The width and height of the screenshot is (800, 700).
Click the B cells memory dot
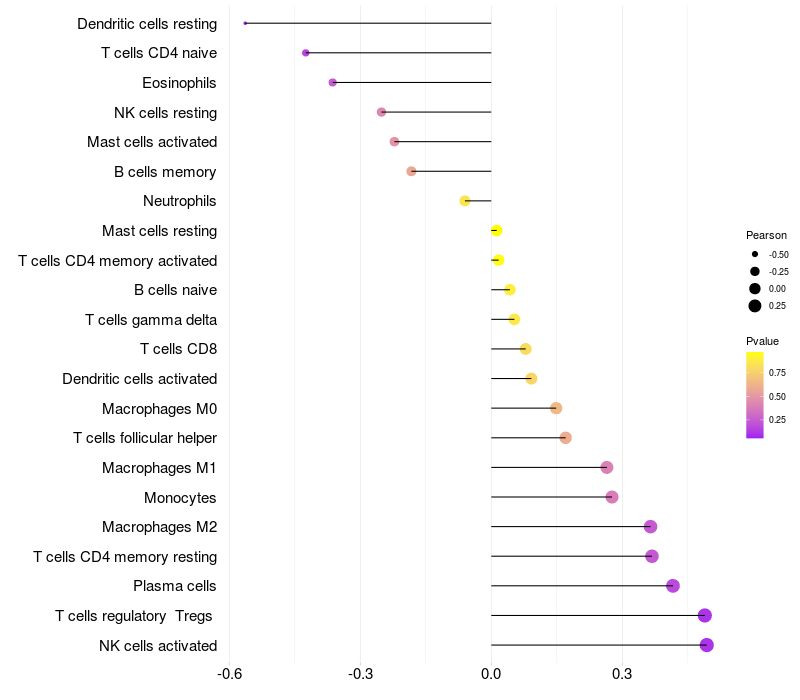tap(411, 171)
